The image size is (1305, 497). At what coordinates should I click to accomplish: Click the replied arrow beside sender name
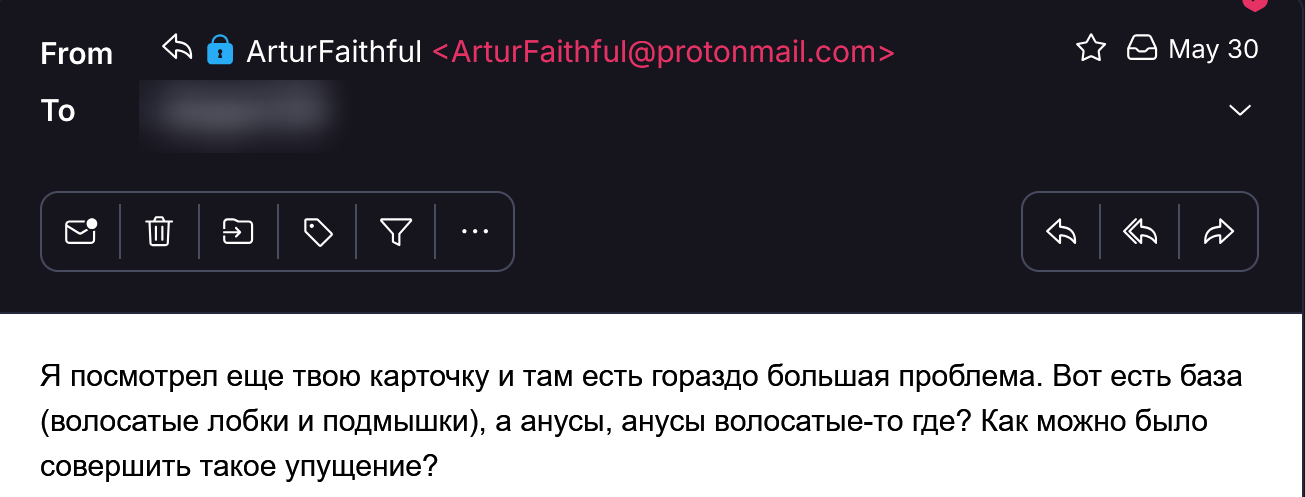click(x=177, y=47)
